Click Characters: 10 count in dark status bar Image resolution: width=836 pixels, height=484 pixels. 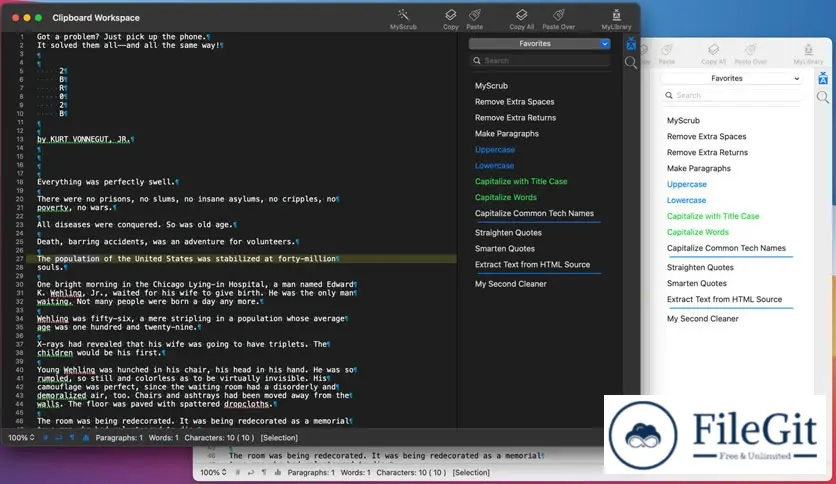click(219, 438)
